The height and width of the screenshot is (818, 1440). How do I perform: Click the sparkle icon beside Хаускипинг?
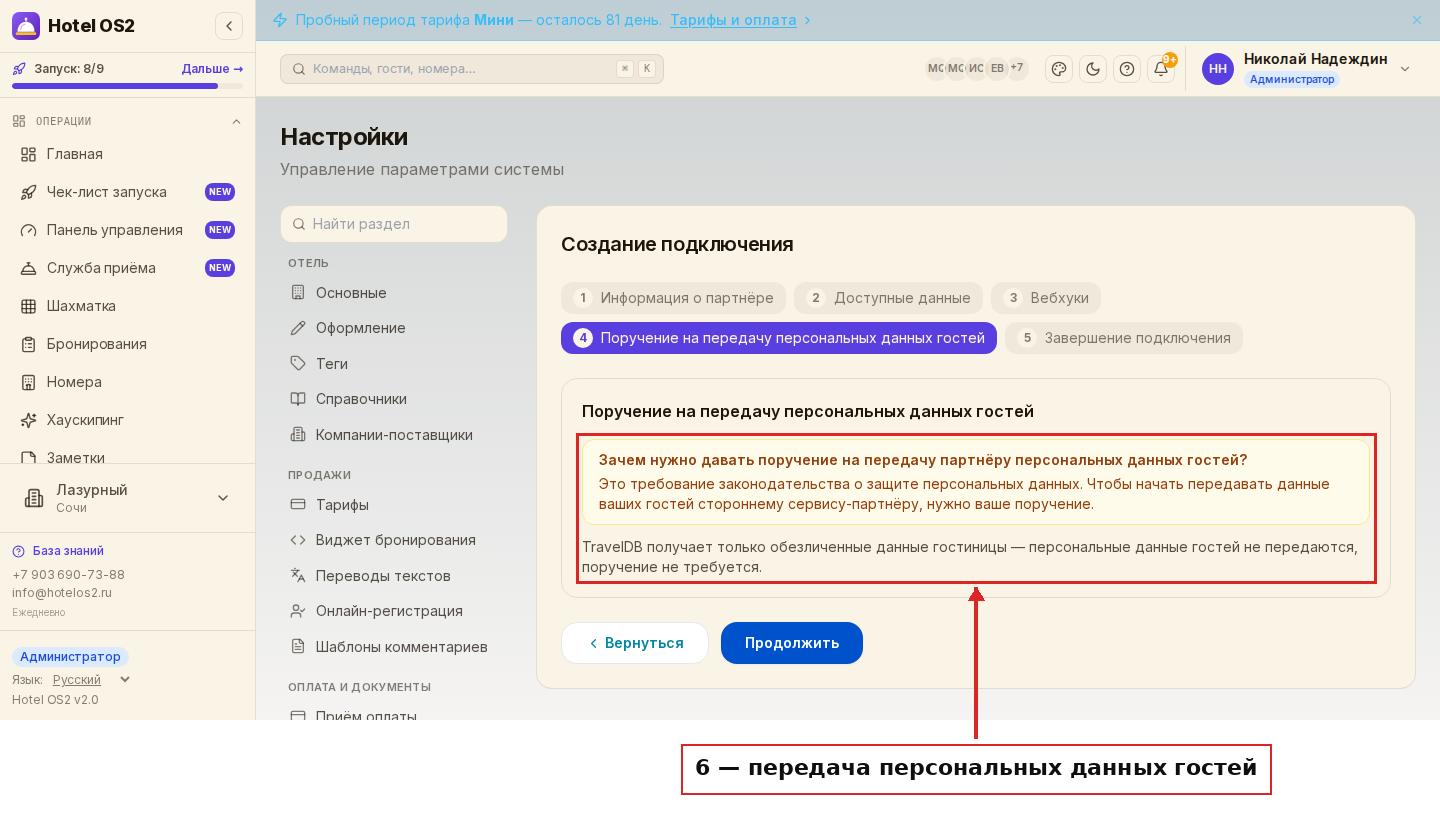click(29, 420)
